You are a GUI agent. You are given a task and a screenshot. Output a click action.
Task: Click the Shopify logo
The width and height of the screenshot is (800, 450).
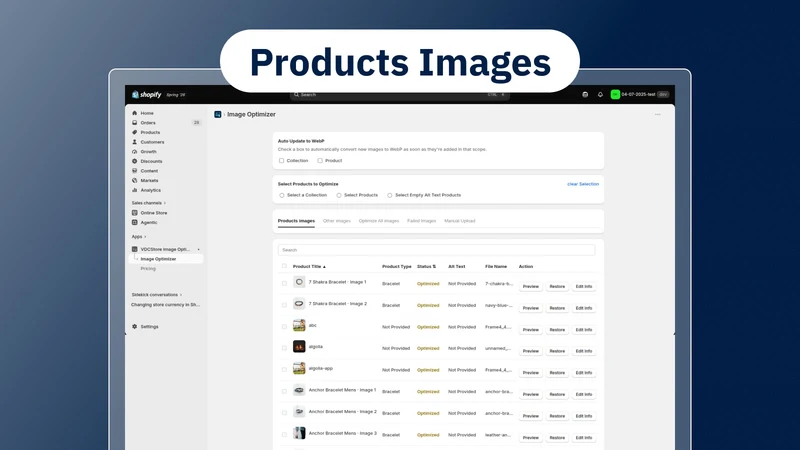tap(146, 94)
